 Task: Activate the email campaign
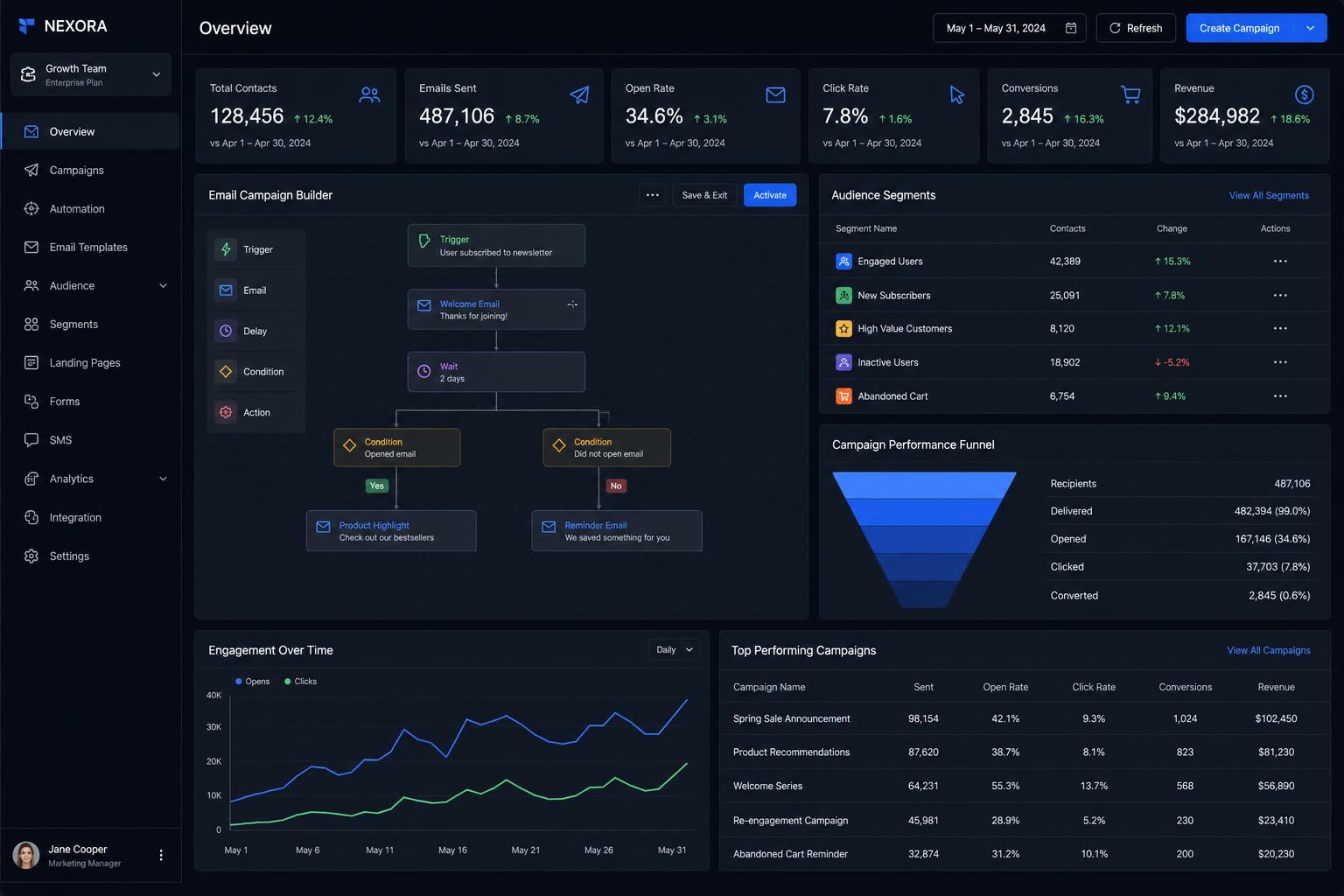tap(770, 195)
